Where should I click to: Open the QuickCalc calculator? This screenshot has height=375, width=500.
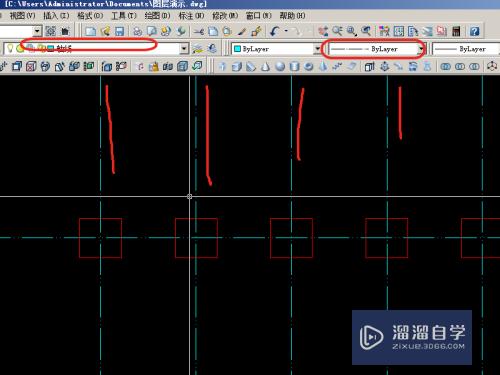point(456,31)
